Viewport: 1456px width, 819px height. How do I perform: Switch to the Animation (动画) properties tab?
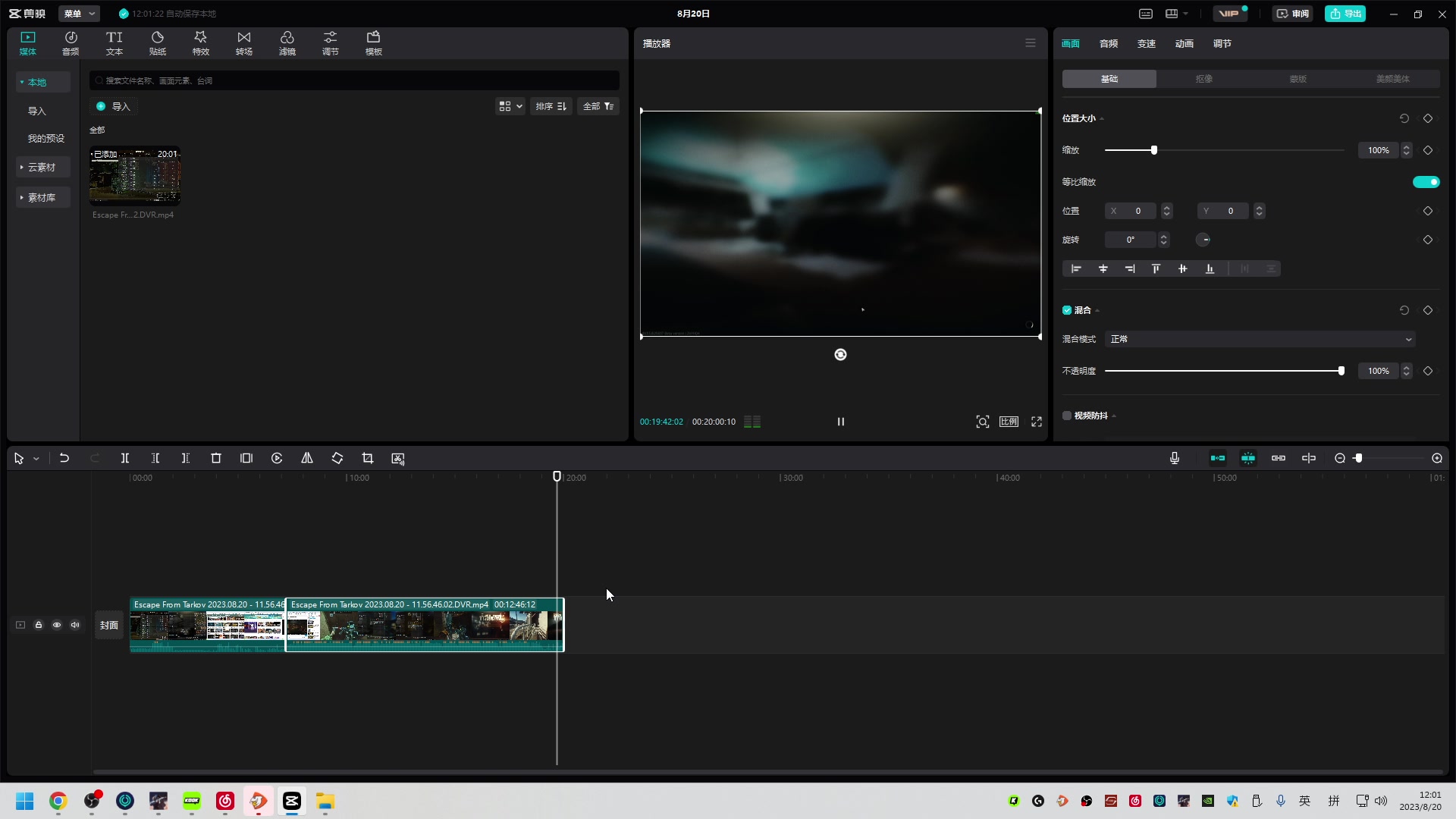point(1185,43)
